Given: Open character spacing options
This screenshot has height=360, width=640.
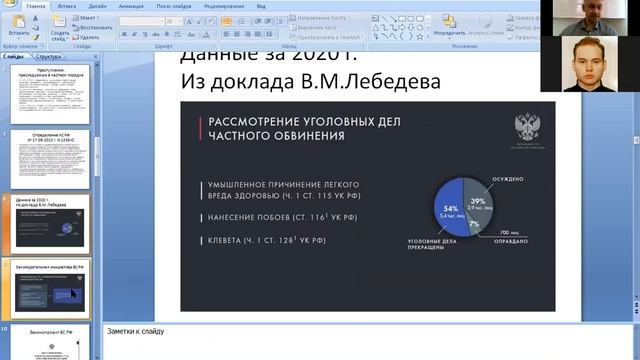Looking at the screenshot, I should pyautogui.click(x=178, y=35).
